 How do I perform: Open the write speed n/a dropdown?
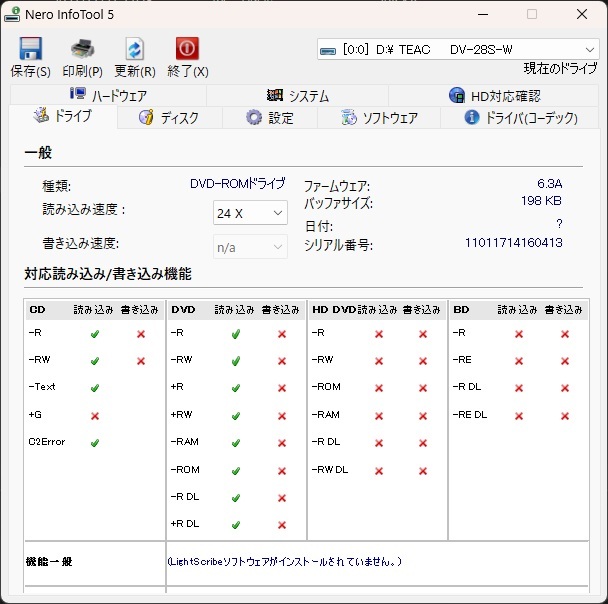point(250,247)
